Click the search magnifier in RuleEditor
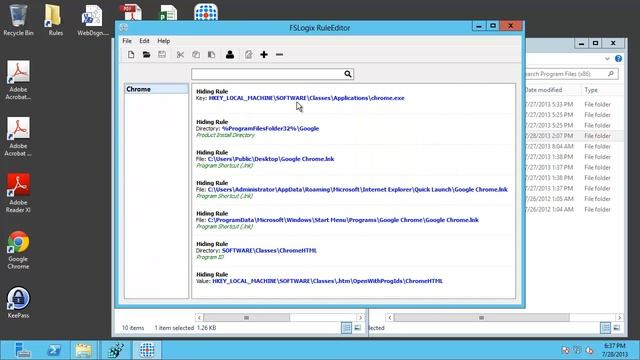This screenshot has width=640, height=360. 348,74
